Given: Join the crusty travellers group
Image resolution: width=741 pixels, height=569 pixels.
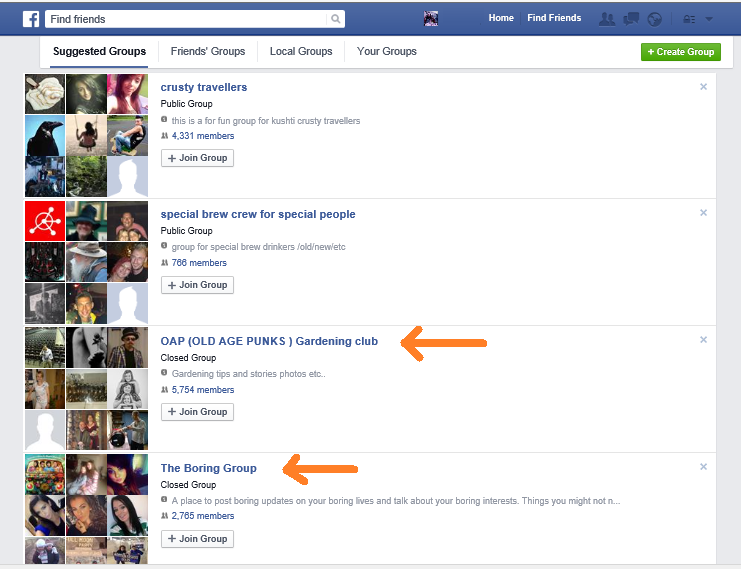Looking at the screenshot, I should coord(198,158).
